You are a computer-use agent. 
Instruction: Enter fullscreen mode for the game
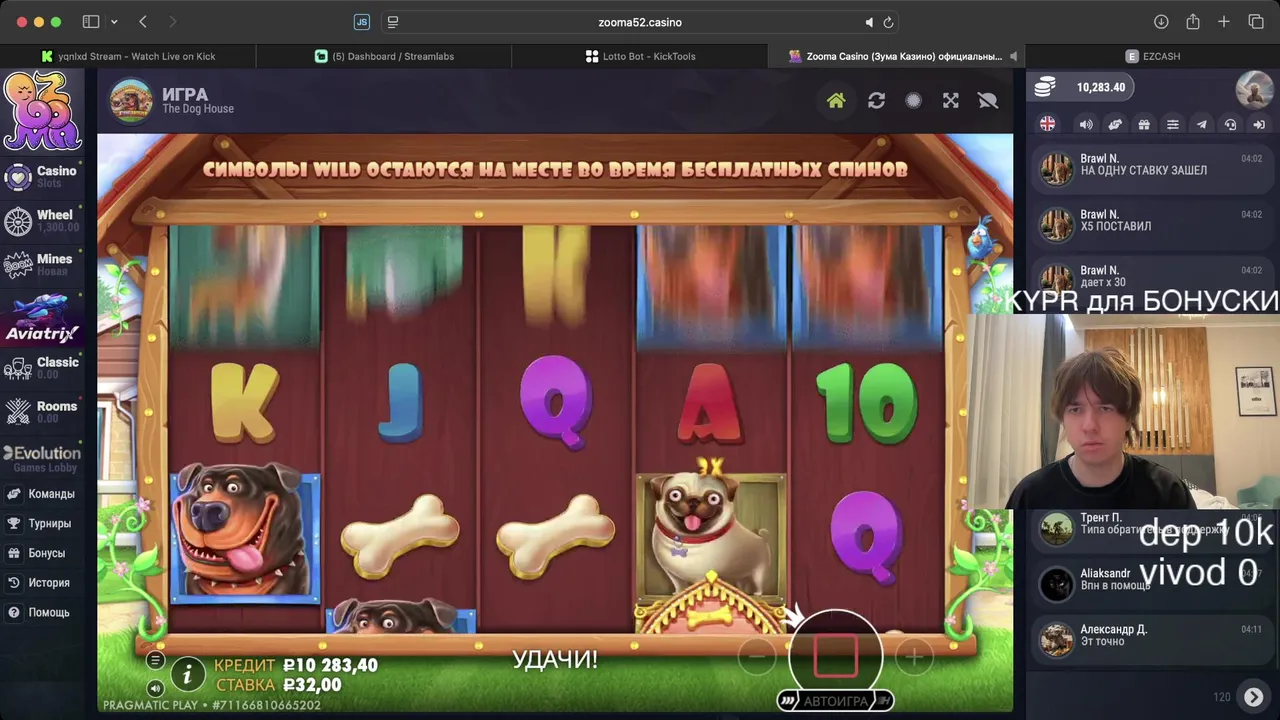point(951,100)
